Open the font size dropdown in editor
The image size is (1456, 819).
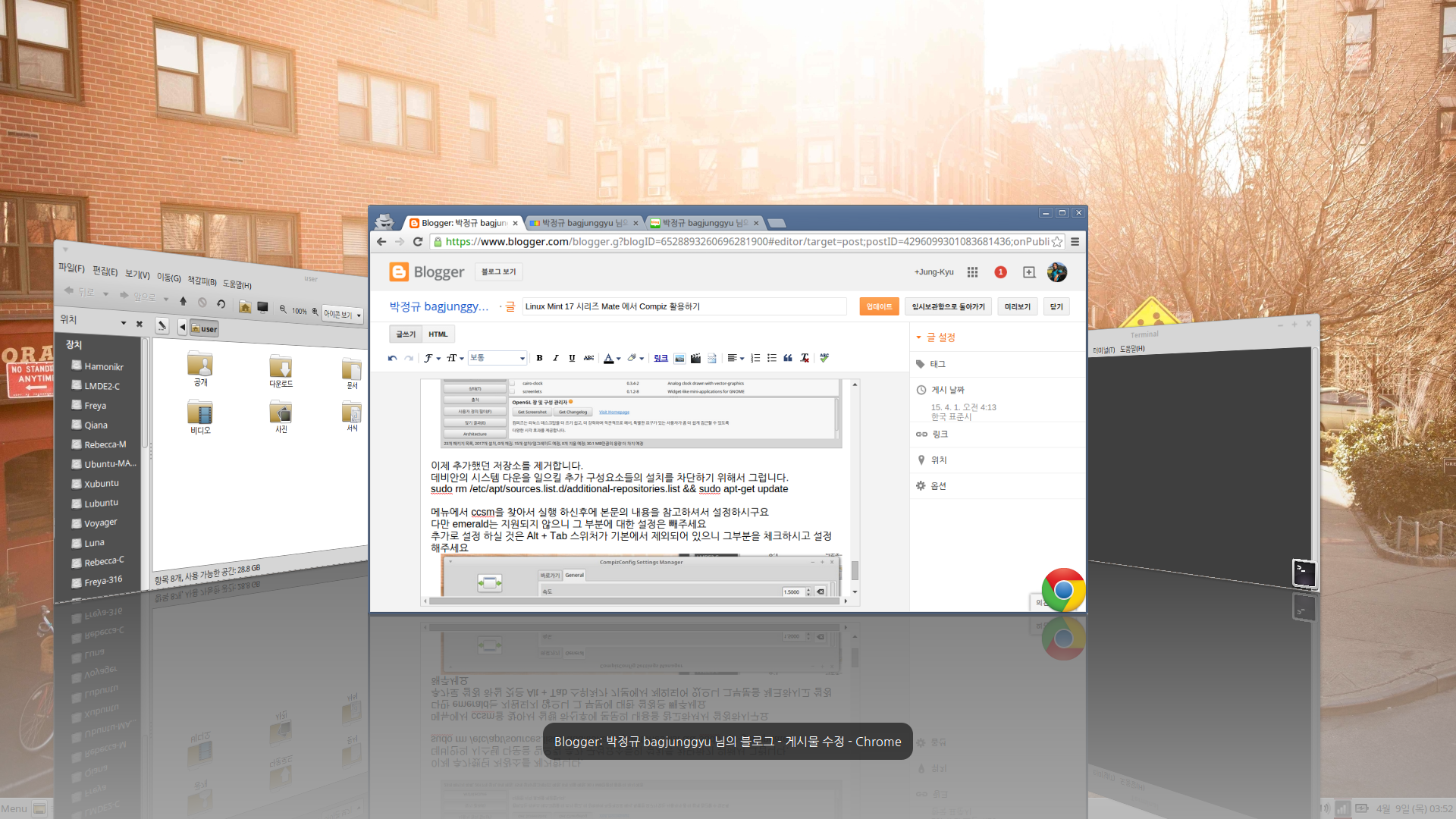tap(455, 358)
